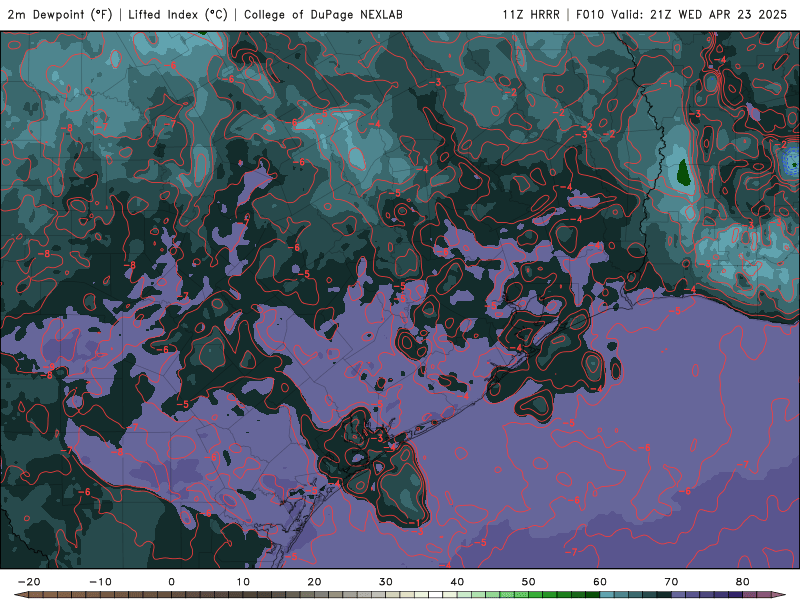This screenshot has width=800, height=600.
Task: Click the 20 label under the colorbar
Action: coord(314,582)
